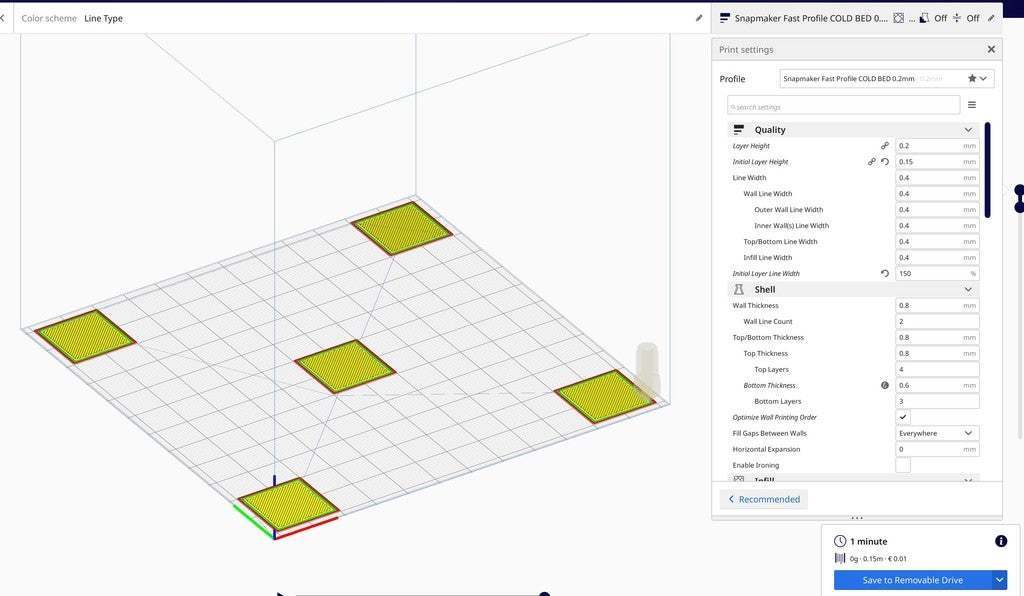
Task: Click the link icon next to Initial Layer Height
Action: pos(872,161)
